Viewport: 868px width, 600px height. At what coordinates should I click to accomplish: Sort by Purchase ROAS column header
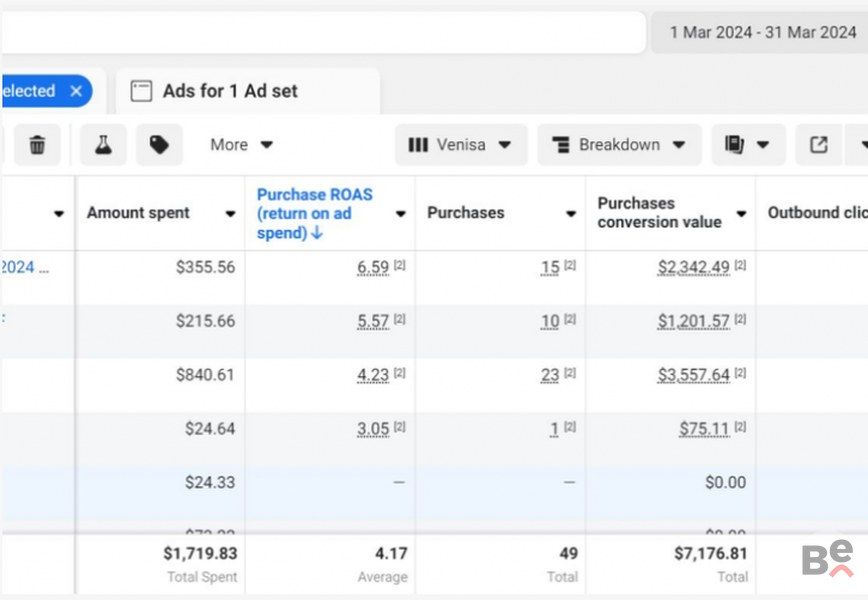point(314,213)
